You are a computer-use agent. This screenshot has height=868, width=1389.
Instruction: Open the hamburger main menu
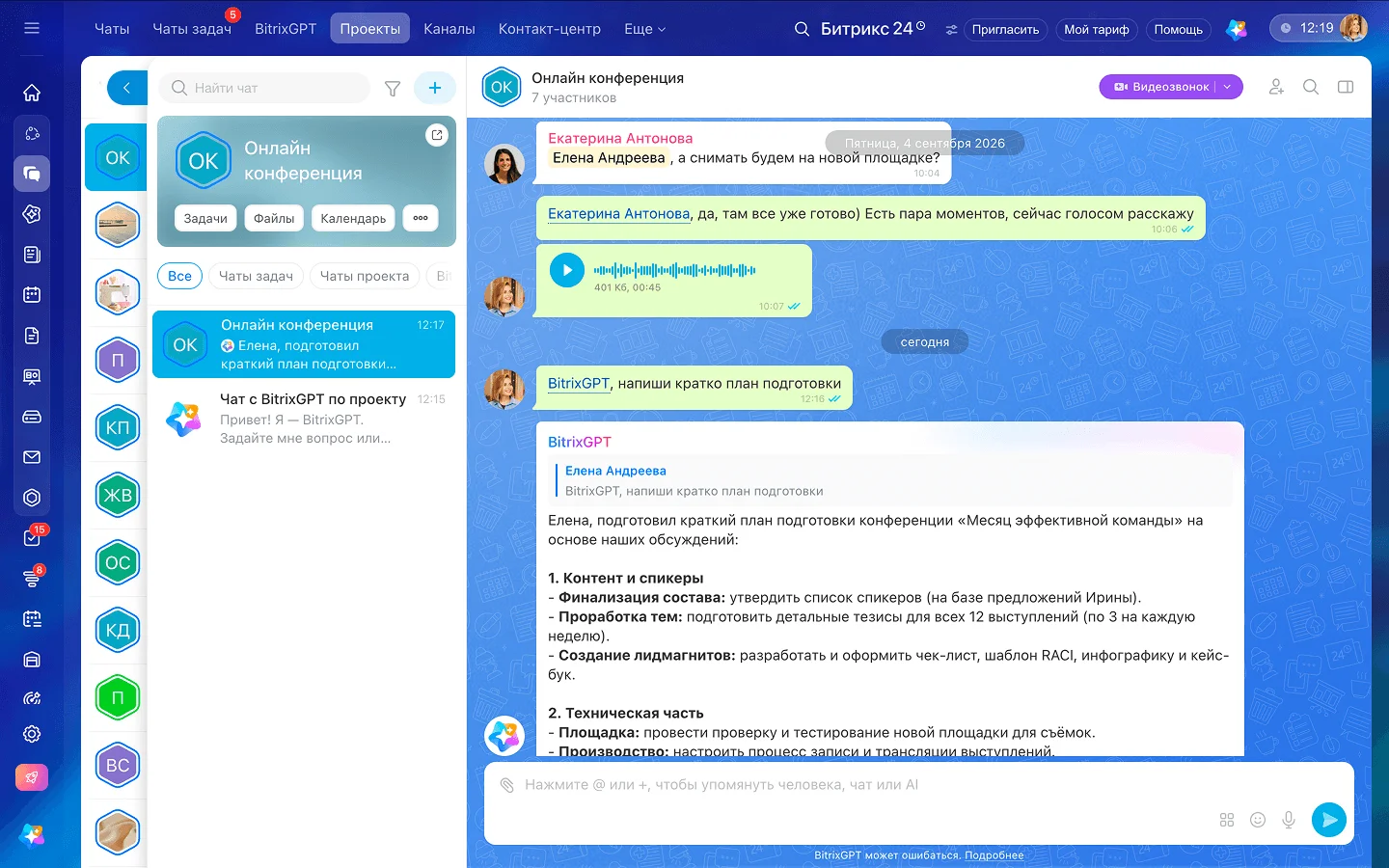(x=32, y=28)
